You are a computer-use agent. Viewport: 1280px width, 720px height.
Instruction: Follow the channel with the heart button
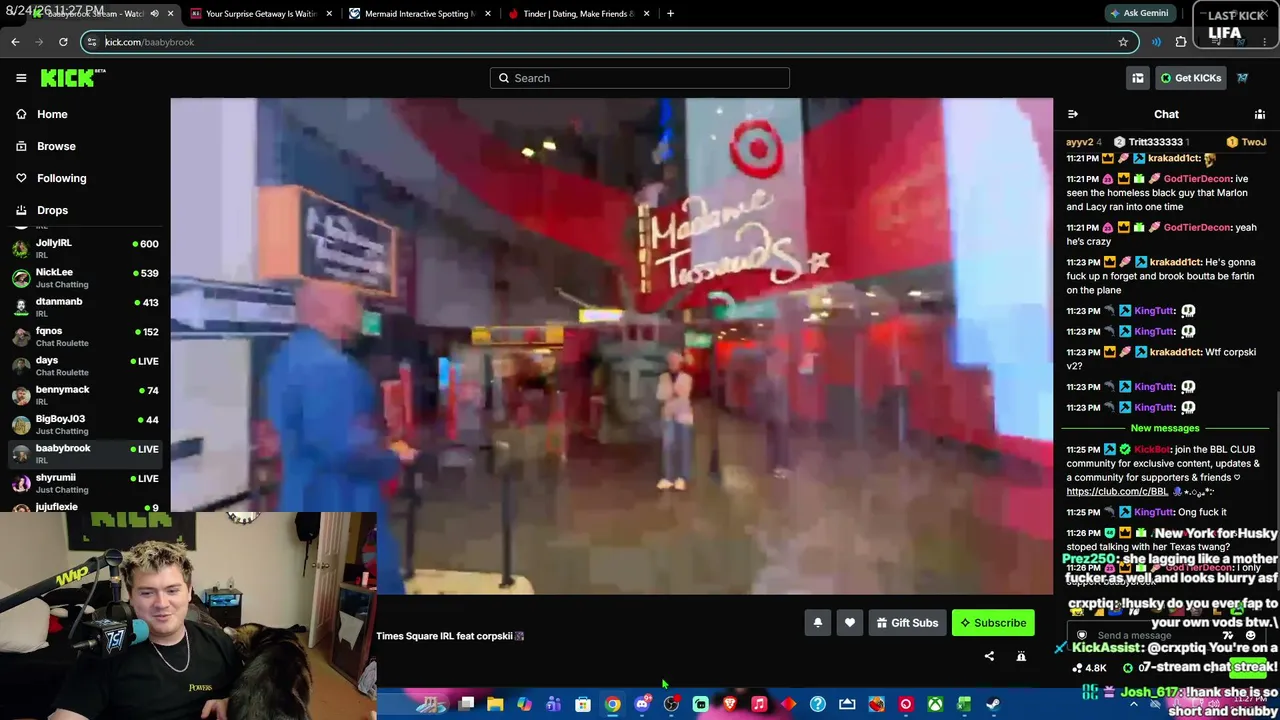pos(850,623)
